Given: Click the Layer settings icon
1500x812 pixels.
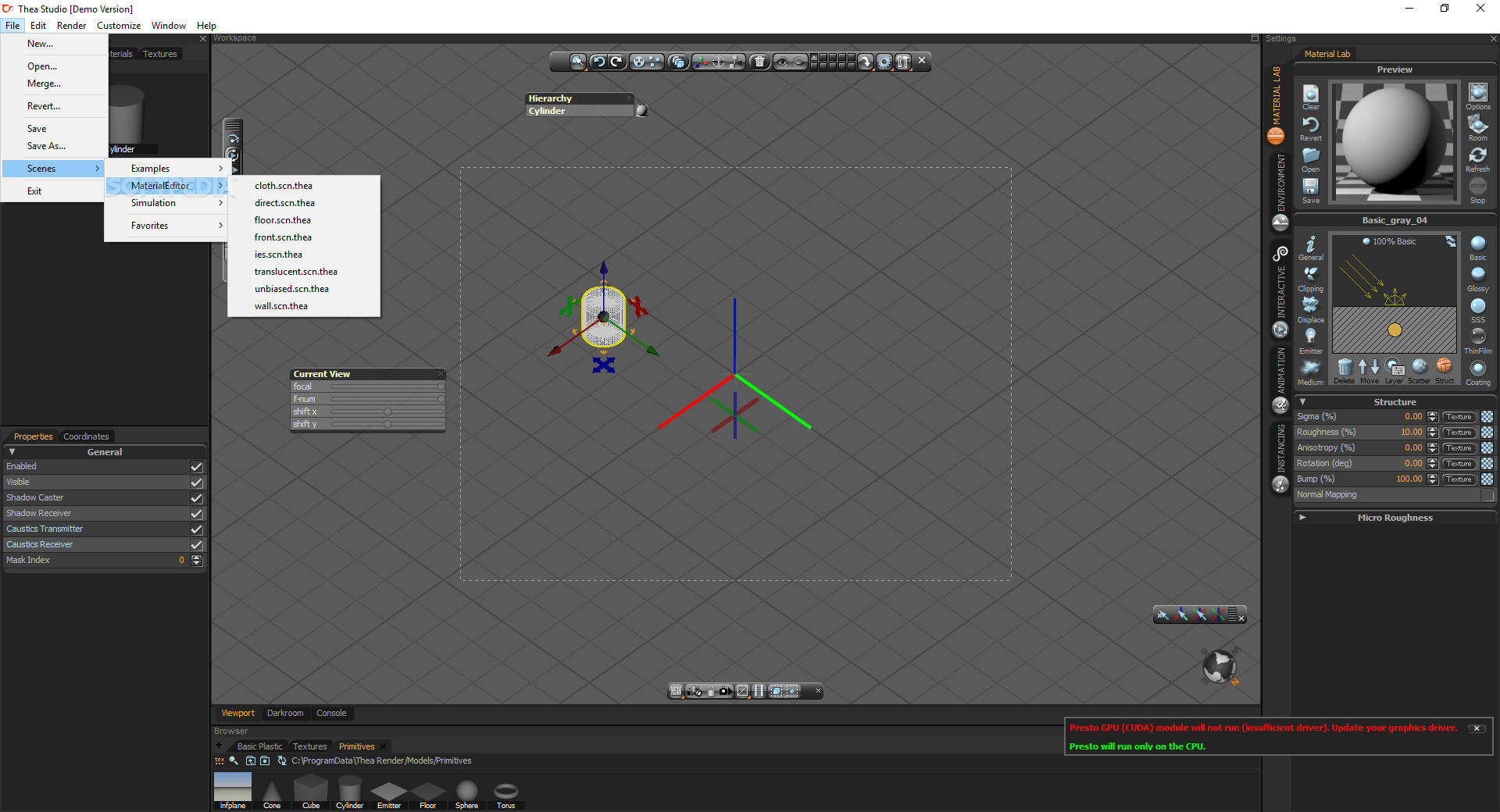Looking at the screenshot, I should [1395, 371].
